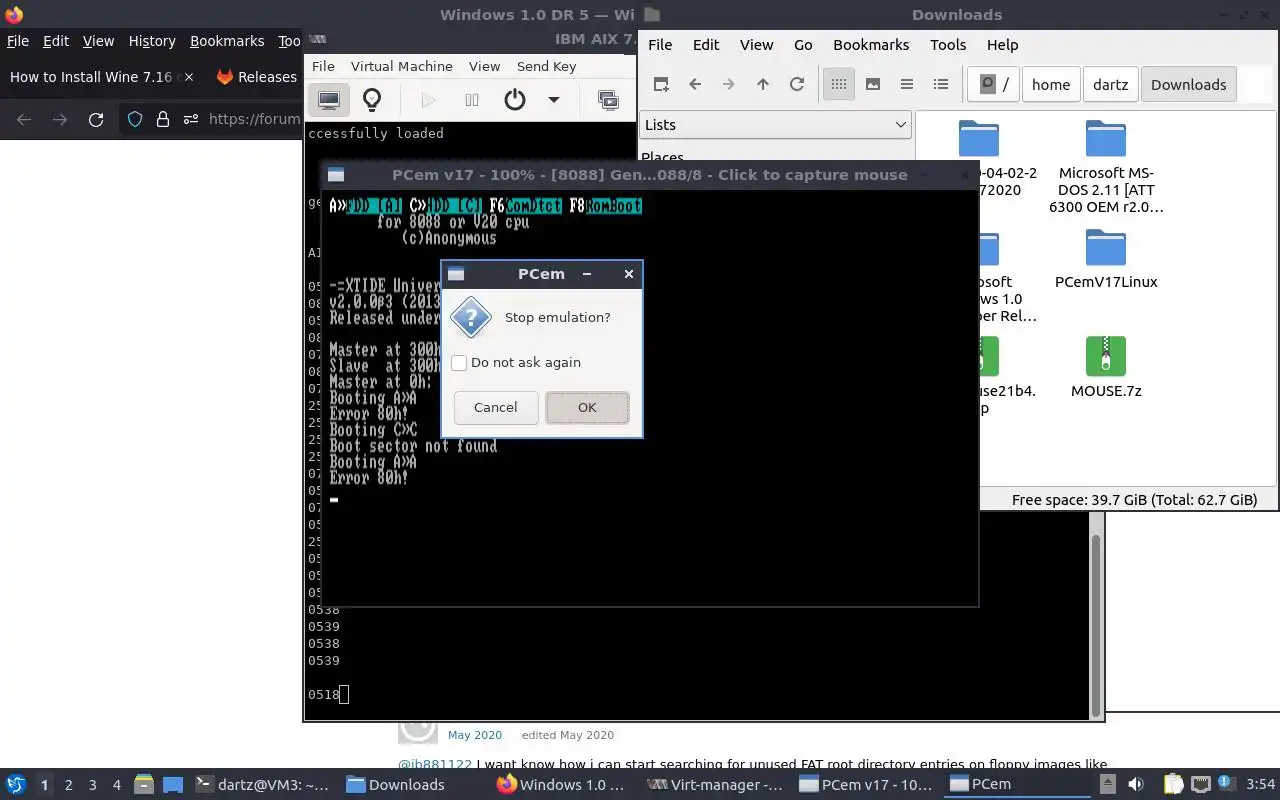Image resolution: width=1280 pixels, height=800 pixels.
Task: Click the virt-manager power shutdown icon
Action: click(x=515, y=100)
